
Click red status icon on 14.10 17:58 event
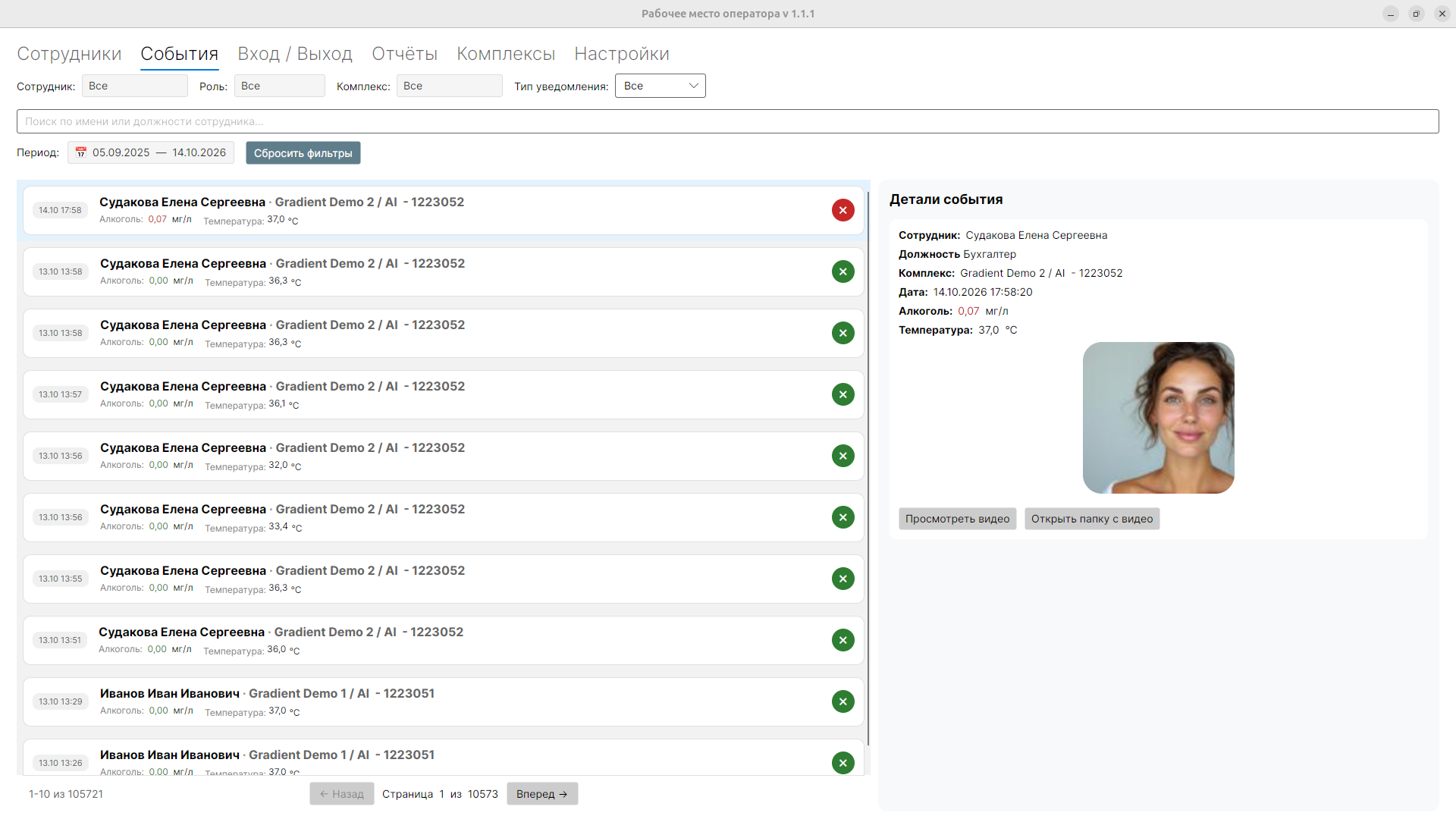pos(843,210)
